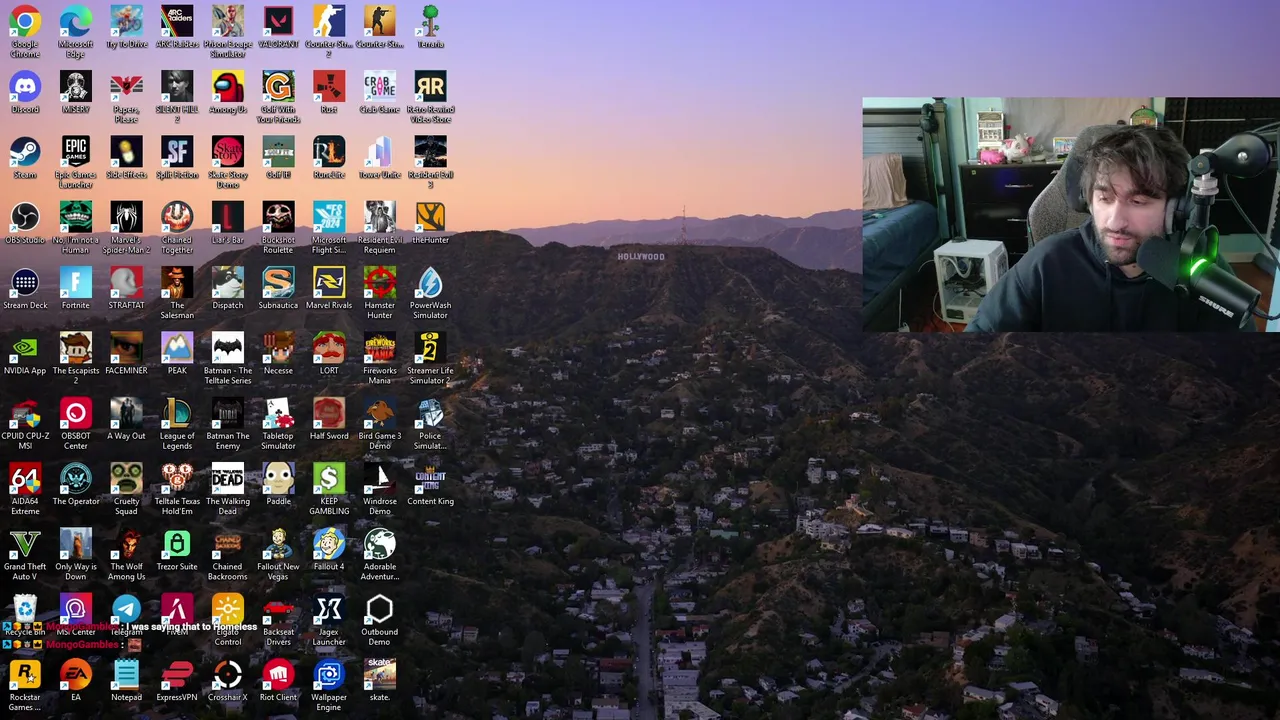1280x720 pixels.
Task: Launch the Elgato Control icon
Action: tap(228, 608)
